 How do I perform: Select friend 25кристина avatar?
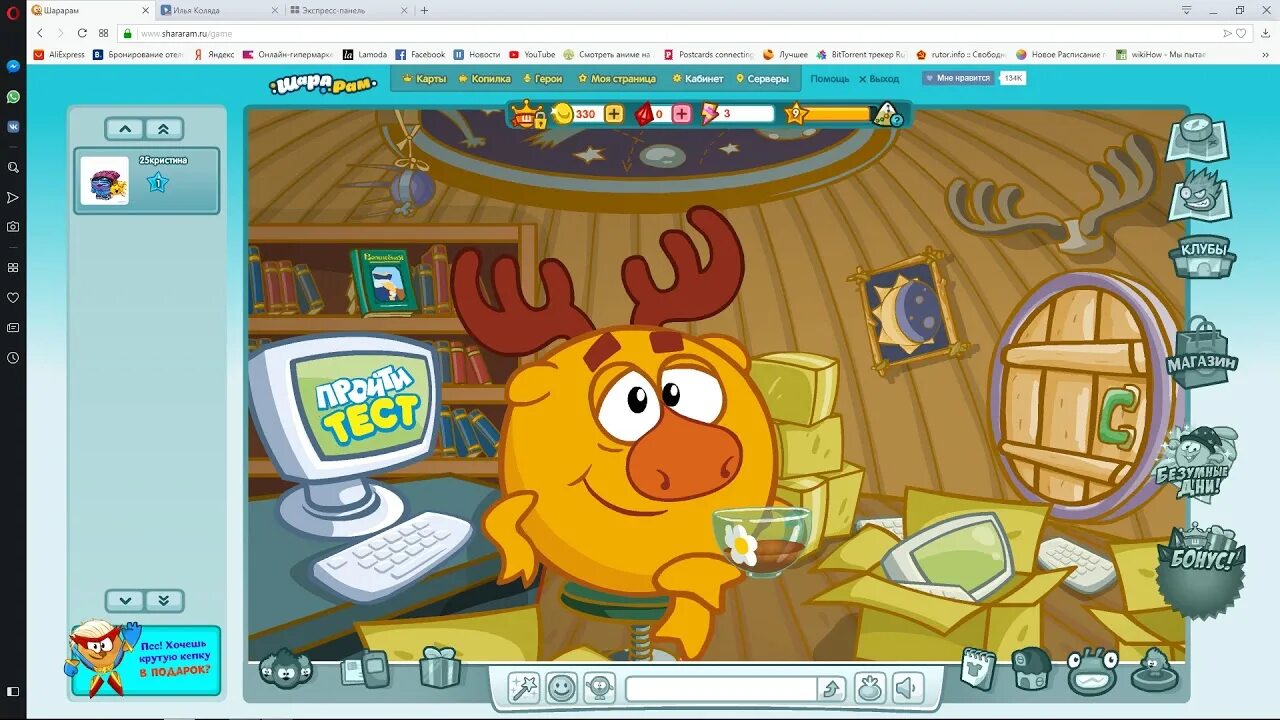(105, 181)
